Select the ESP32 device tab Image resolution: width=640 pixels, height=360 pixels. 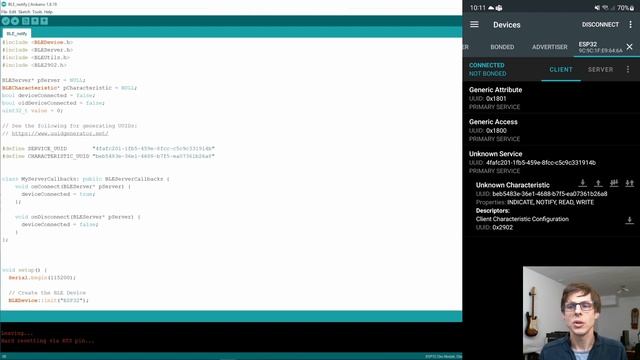click(600, 47)
